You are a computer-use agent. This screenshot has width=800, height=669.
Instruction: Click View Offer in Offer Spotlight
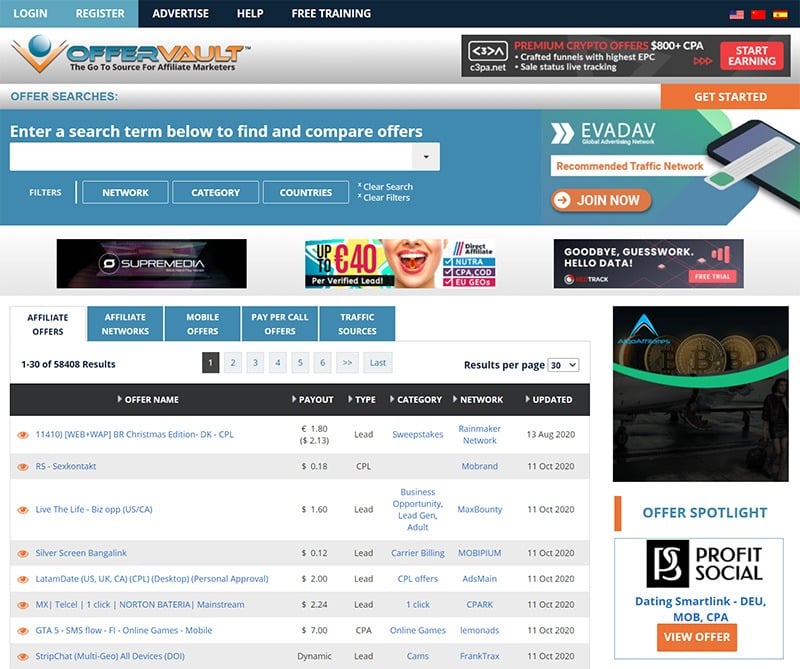[696, 637]
